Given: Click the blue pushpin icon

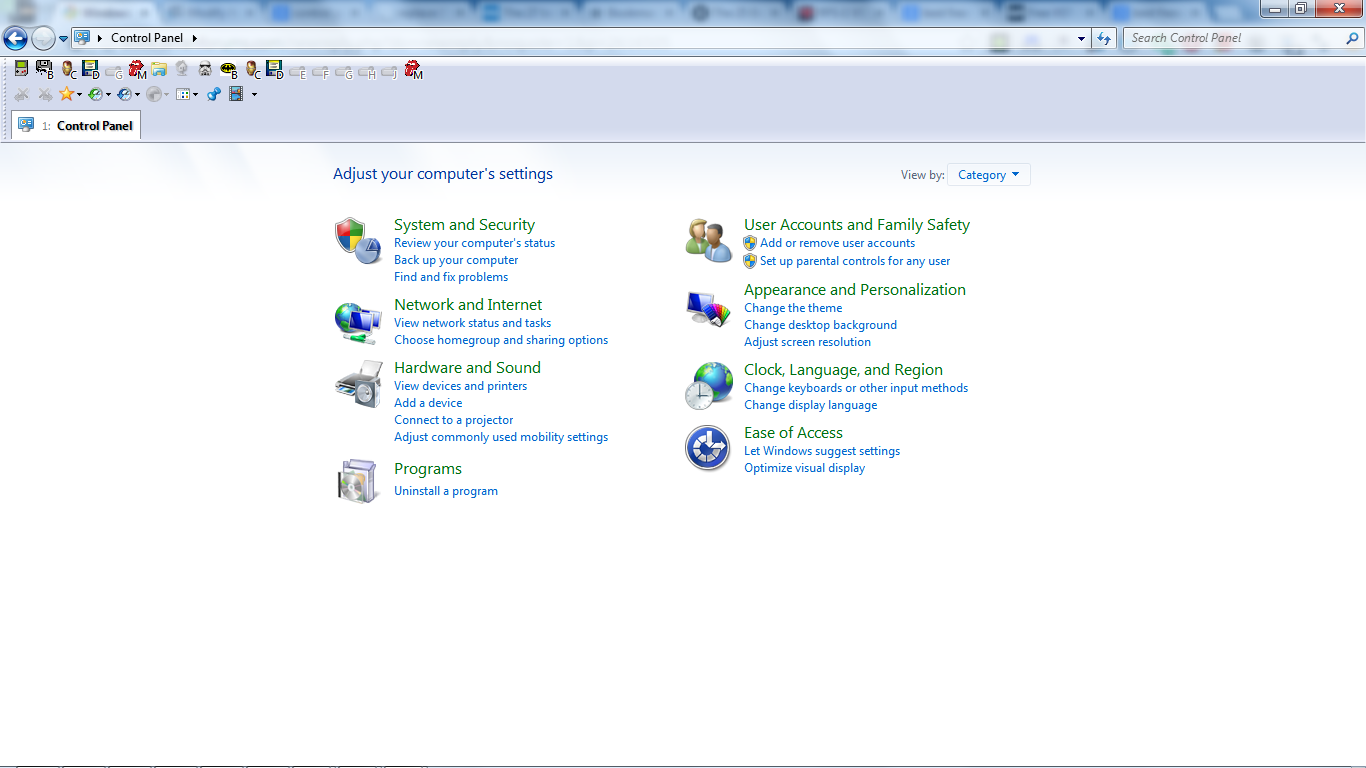Looking at the screenshot, I should point(213,94).
